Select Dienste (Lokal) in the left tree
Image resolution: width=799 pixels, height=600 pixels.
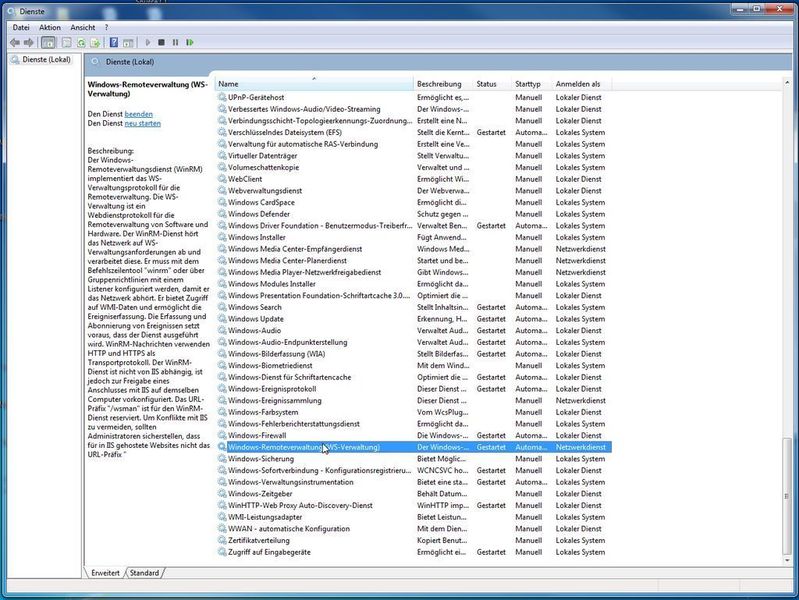(46, 60)
